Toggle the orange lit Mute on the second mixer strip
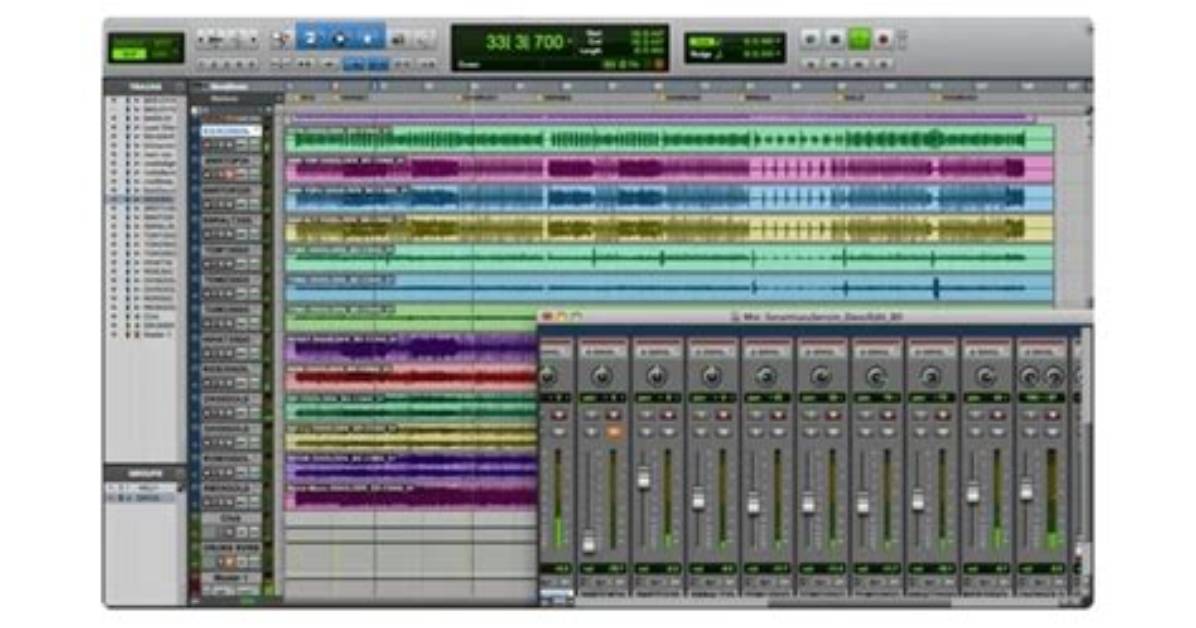Screen dimensions: 1196x628 click(614, 432)
